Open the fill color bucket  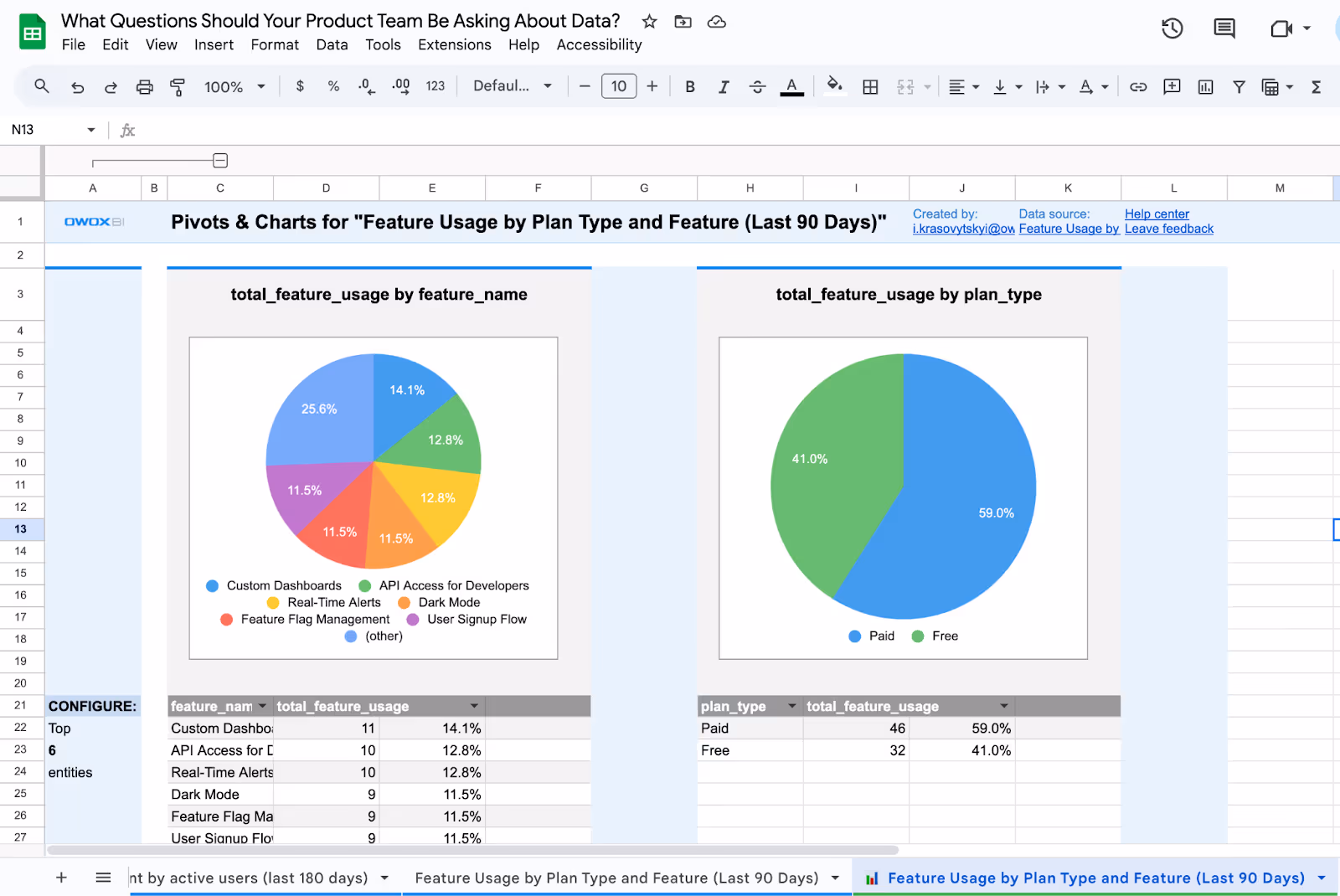834,86
